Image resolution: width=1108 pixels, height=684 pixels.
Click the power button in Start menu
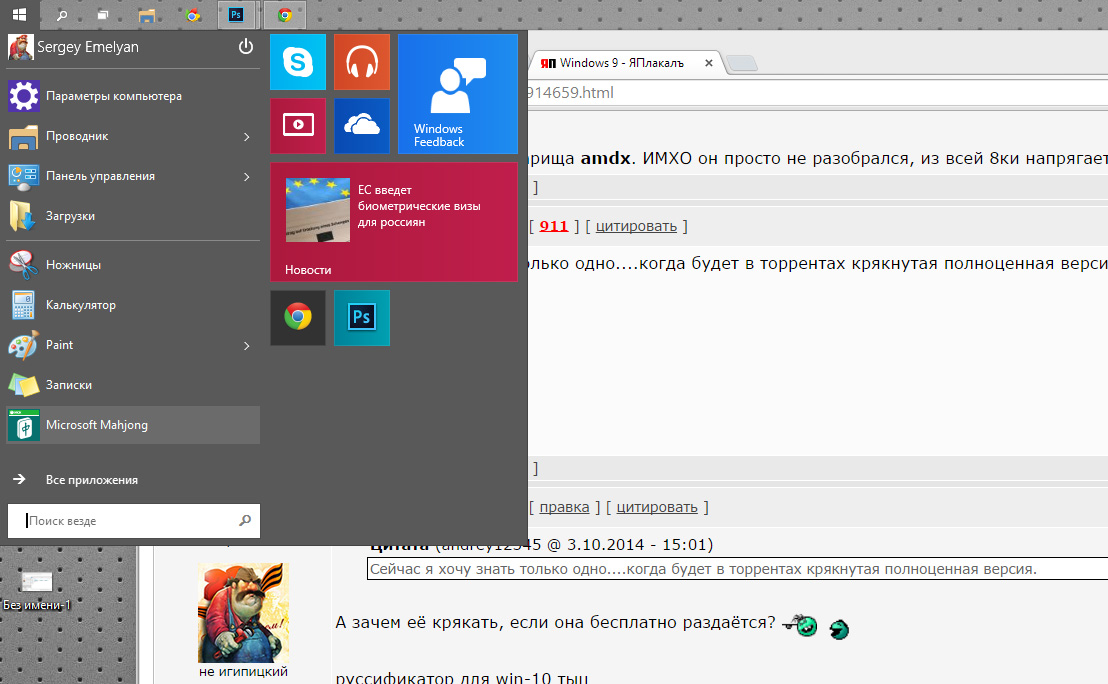[x=246, y=47]
